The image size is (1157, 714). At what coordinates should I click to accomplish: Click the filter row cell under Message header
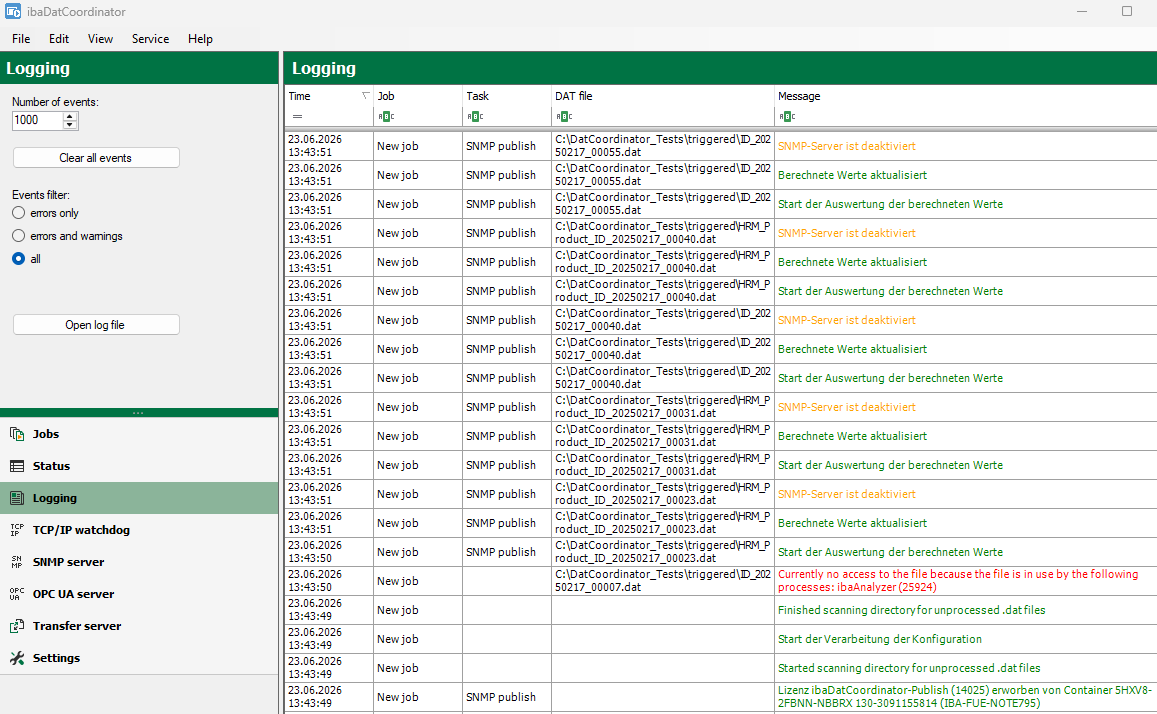965,117
